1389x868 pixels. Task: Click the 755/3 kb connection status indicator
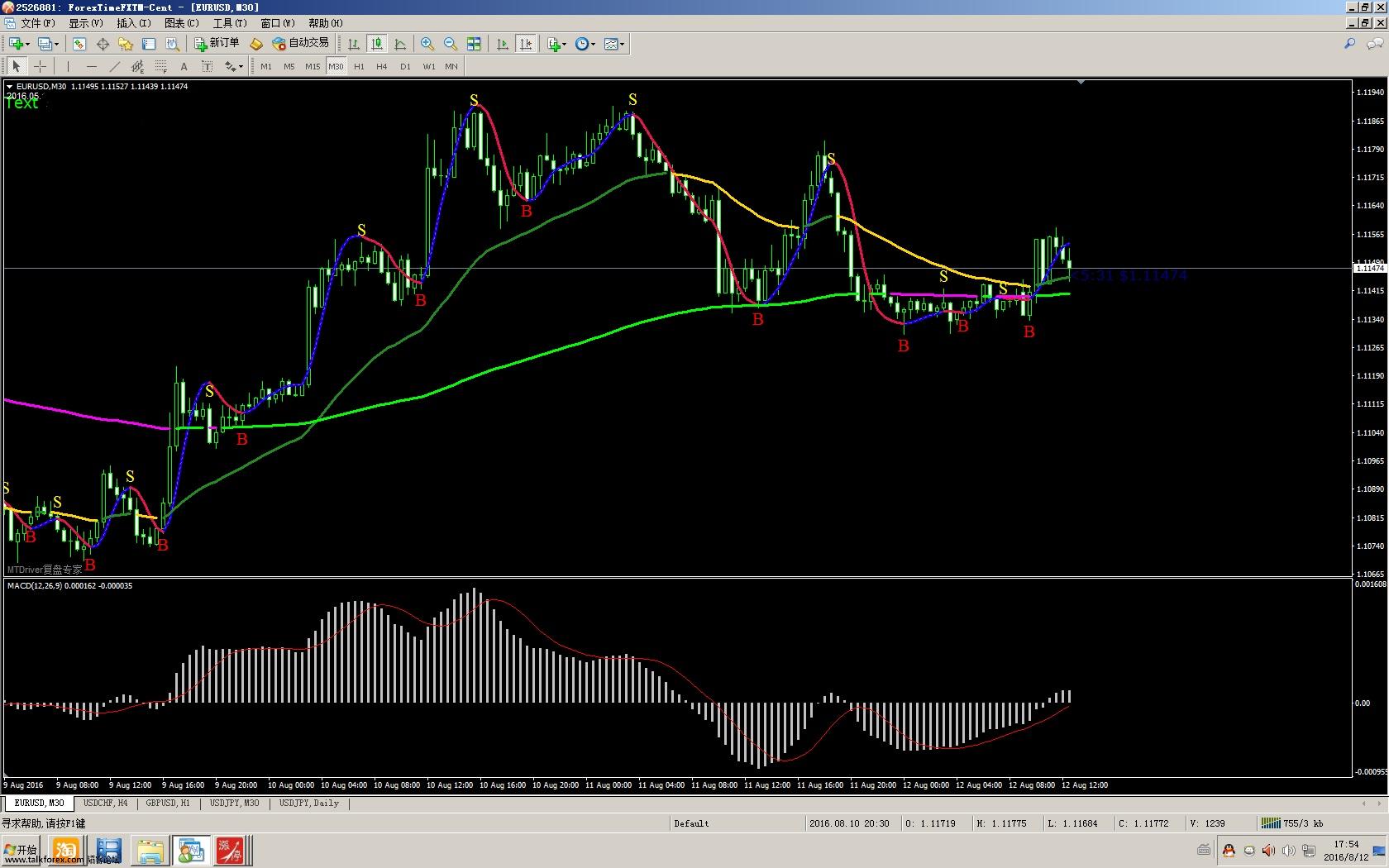(x=1291, y=823)
